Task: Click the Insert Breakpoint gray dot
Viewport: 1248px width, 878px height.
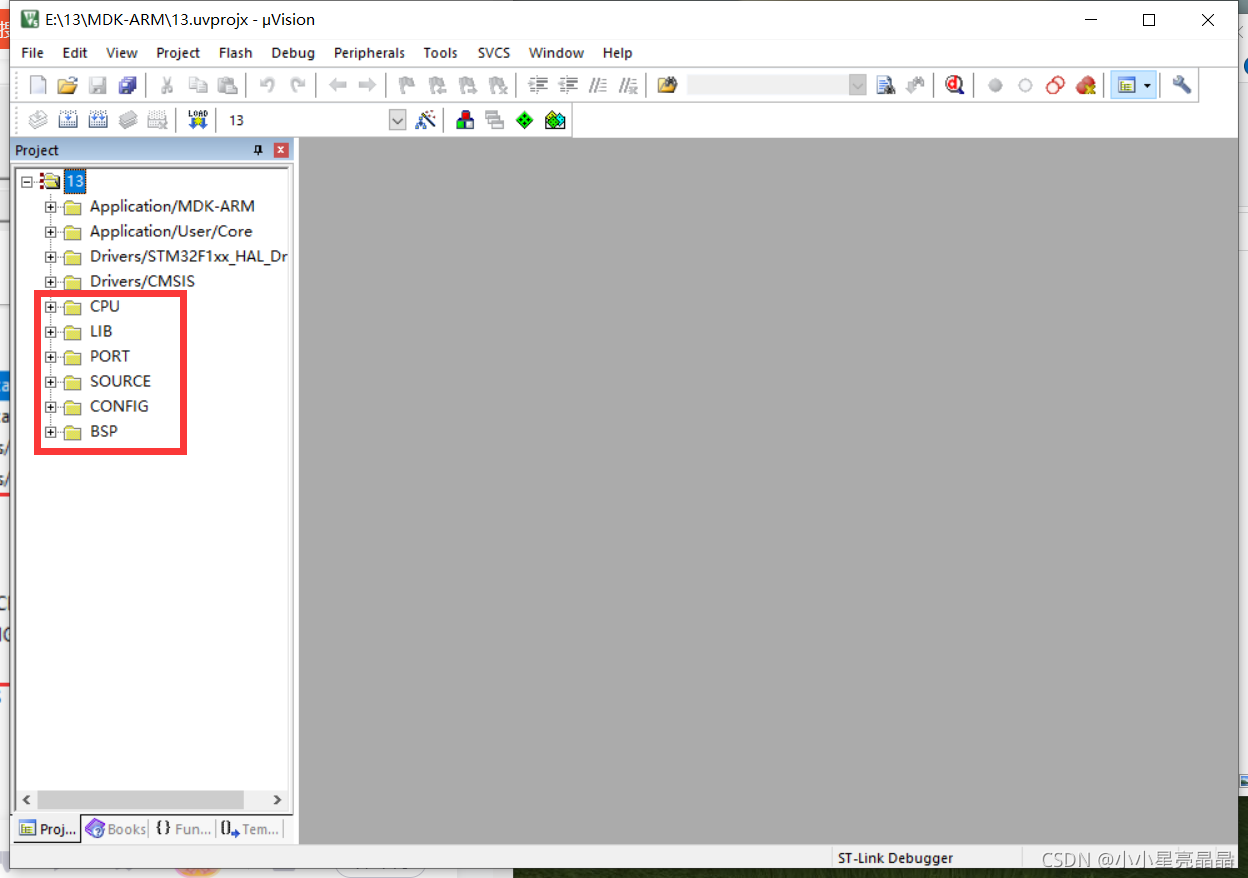Action: (995, 86)
